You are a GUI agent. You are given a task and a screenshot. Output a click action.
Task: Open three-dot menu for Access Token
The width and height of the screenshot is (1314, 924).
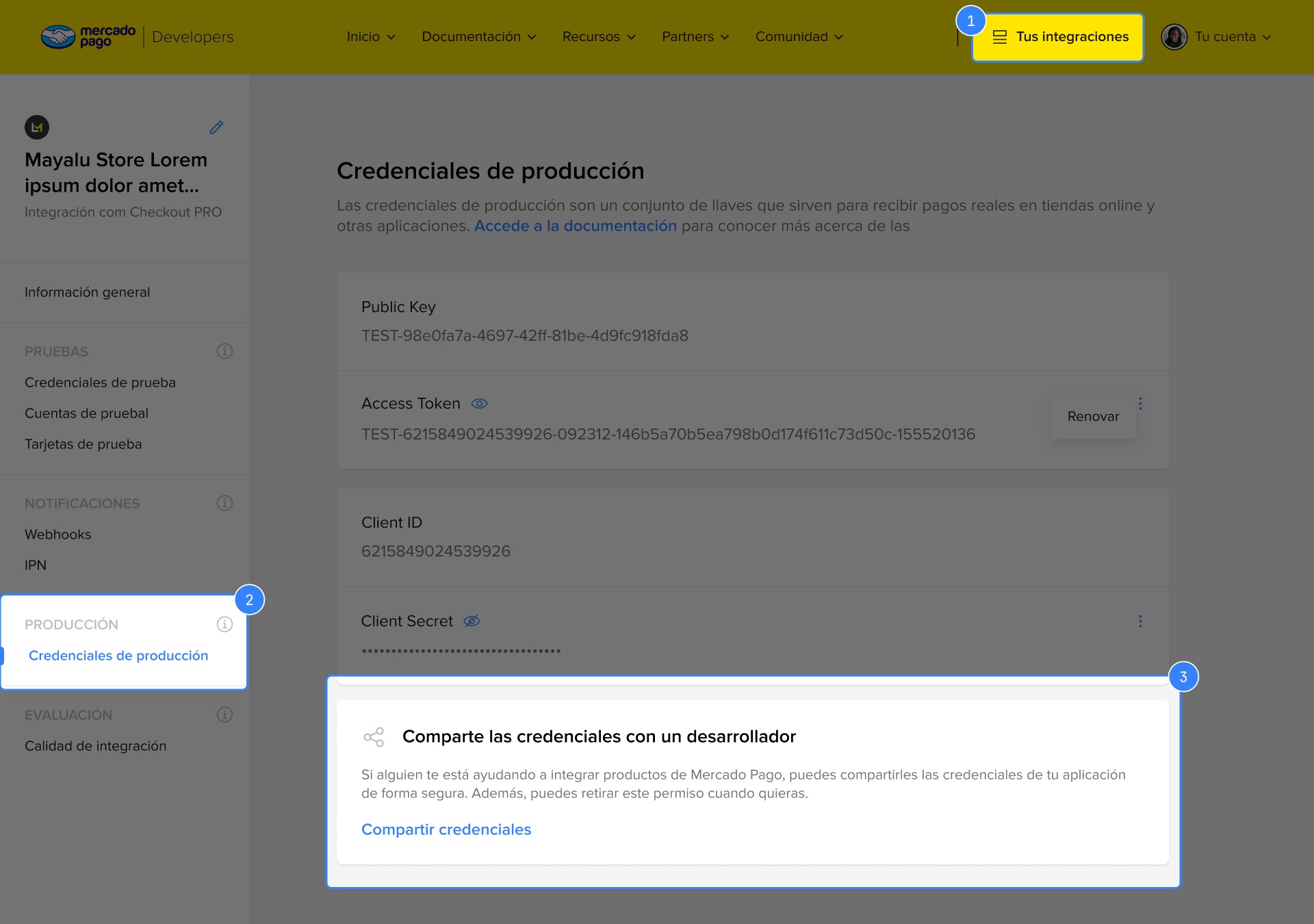point(1140,404)
